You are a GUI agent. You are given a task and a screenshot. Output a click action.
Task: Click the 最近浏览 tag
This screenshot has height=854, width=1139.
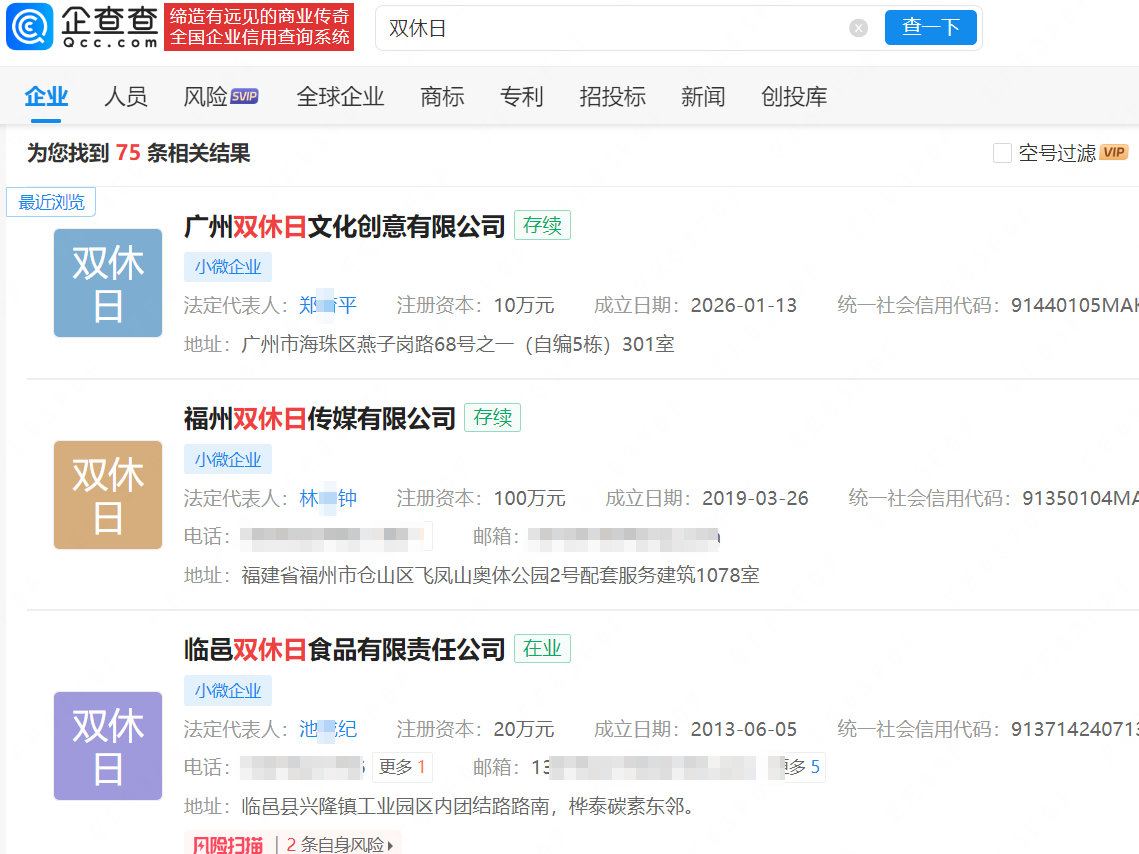[51, 202]
